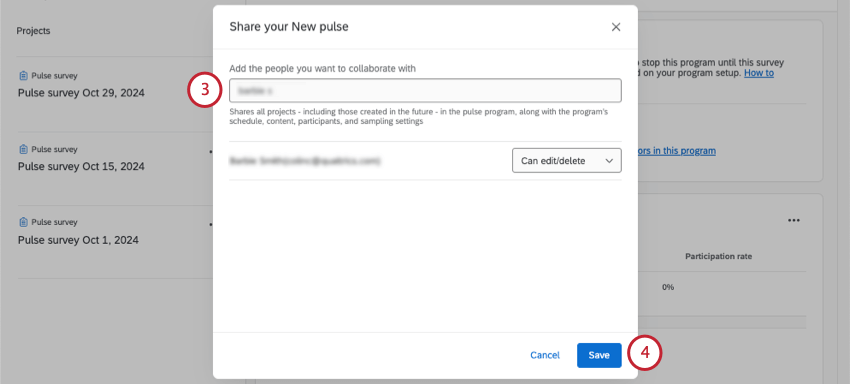Cancel the sharing dialog

pyautogui.click(x=545, y=355)
